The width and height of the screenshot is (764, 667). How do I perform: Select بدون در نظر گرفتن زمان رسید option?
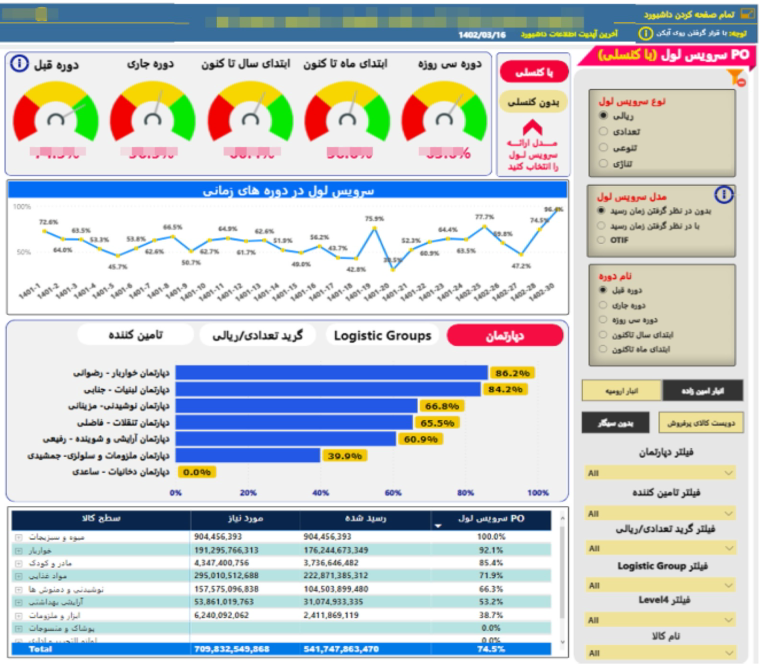tap(601, 210)
